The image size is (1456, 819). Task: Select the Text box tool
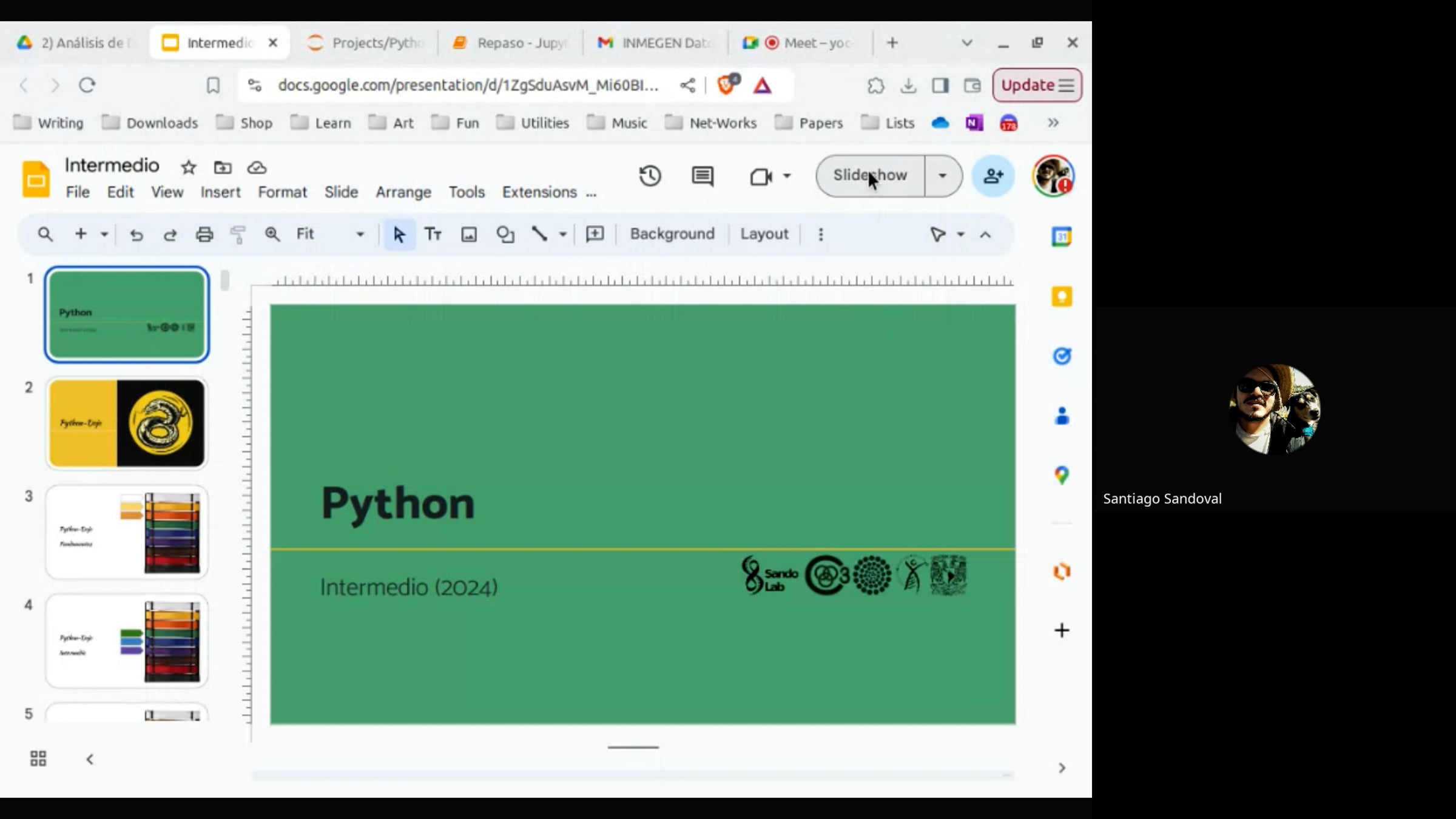coord(433,234)
